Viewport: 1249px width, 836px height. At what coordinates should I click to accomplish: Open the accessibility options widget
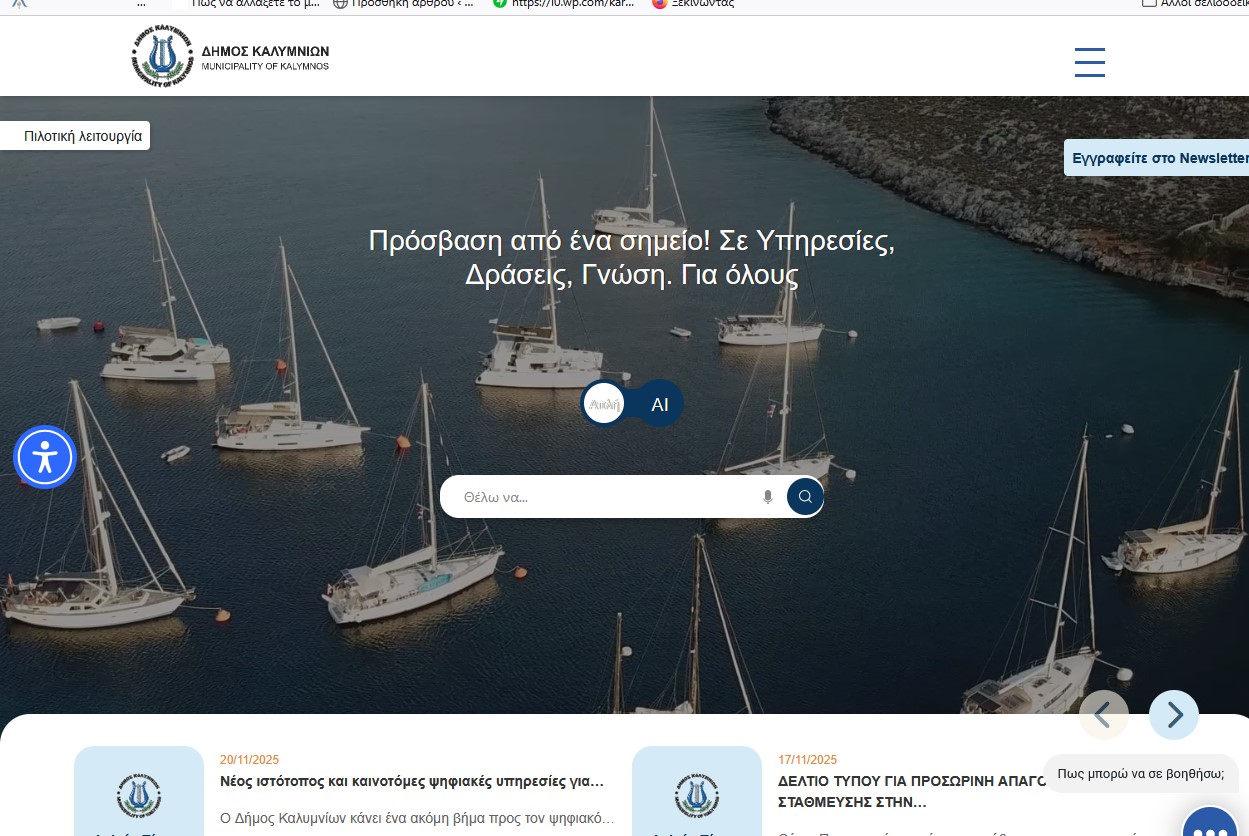click(45, 457)
